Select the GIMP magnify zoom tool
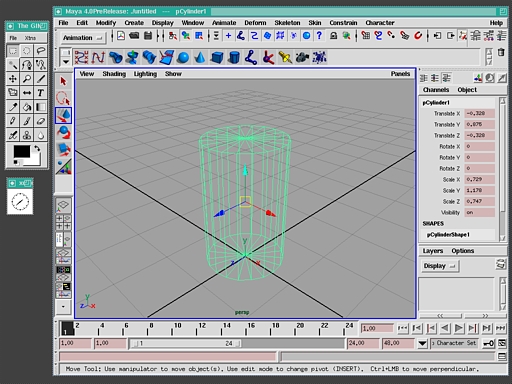512x384 pixels. click(x=27, y=79)
